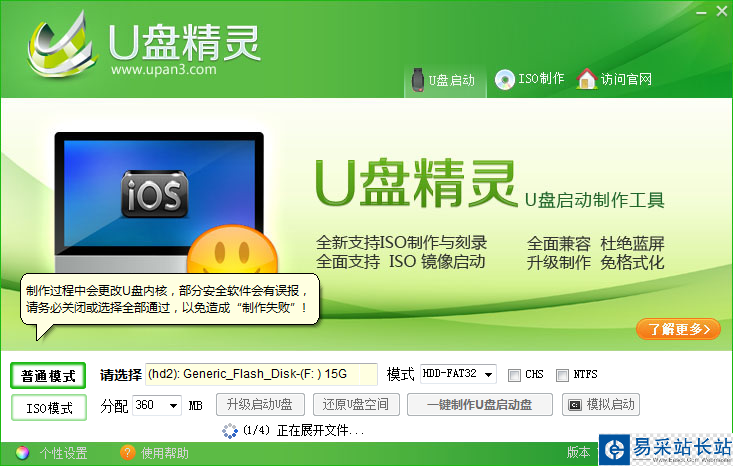Click the 正在展开文件 status text

click(320, 430)
